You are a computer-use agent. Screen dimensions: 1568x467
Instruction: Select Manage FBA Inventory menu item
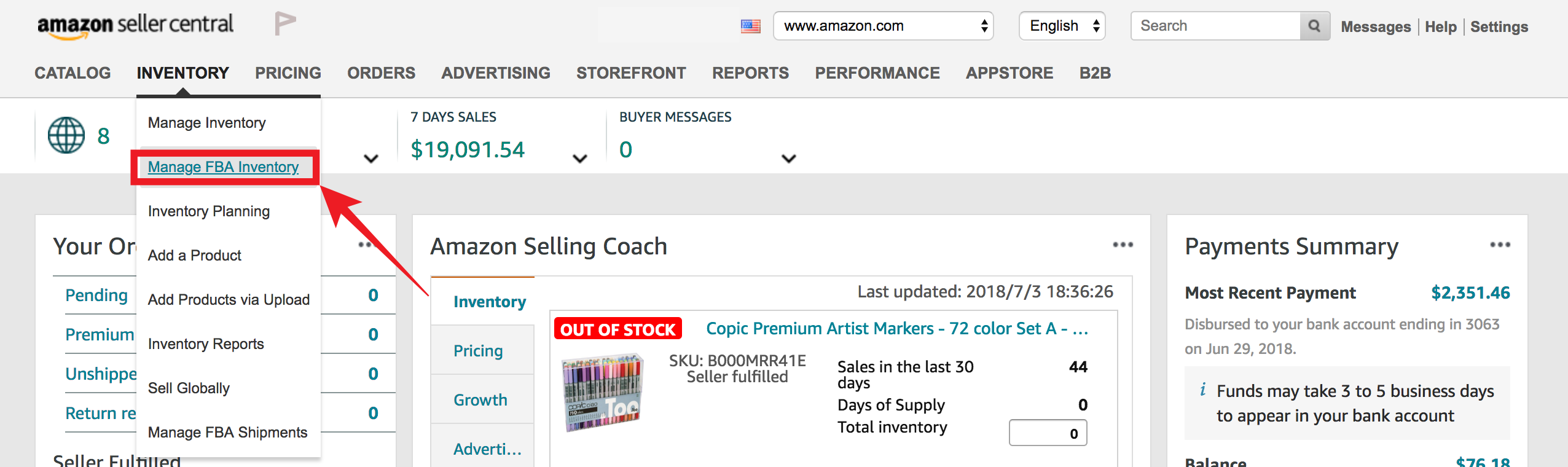pyautogui.click(x=224, y=167)
